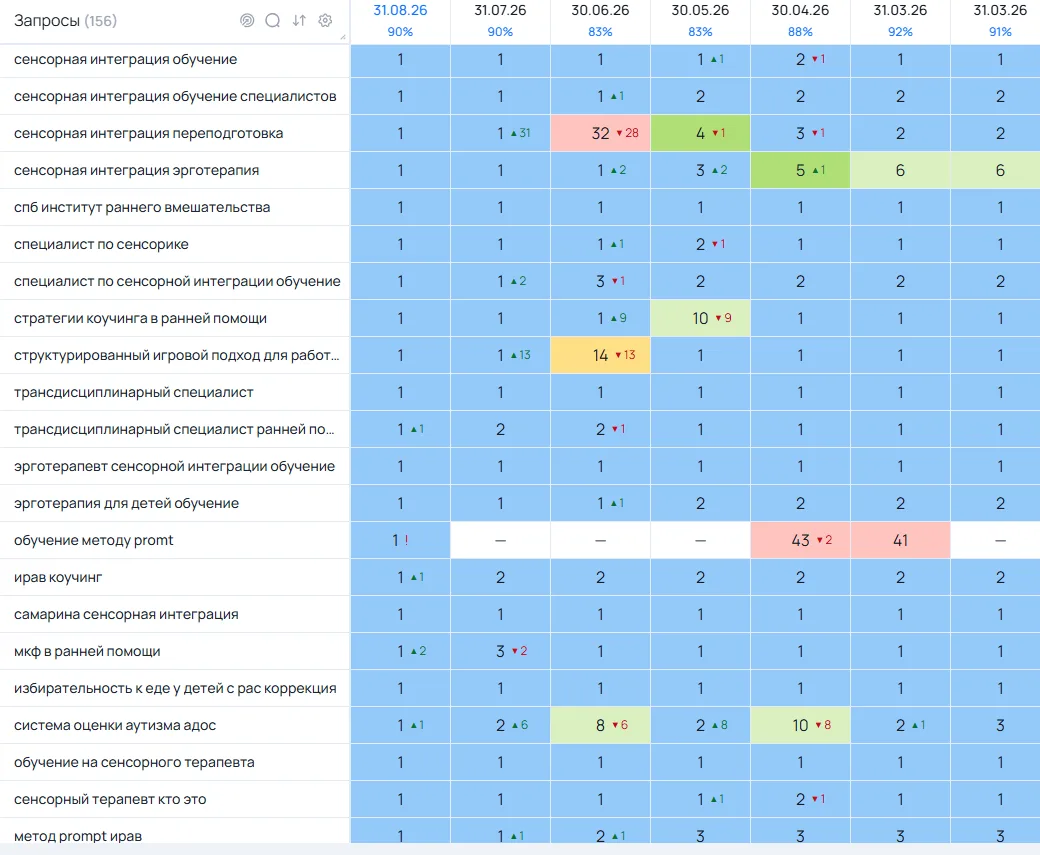1040x855 pixels.
Task: Click cell 2 ▼1 in сенсорный терапевт кто это row
Action: pos(800,800)
